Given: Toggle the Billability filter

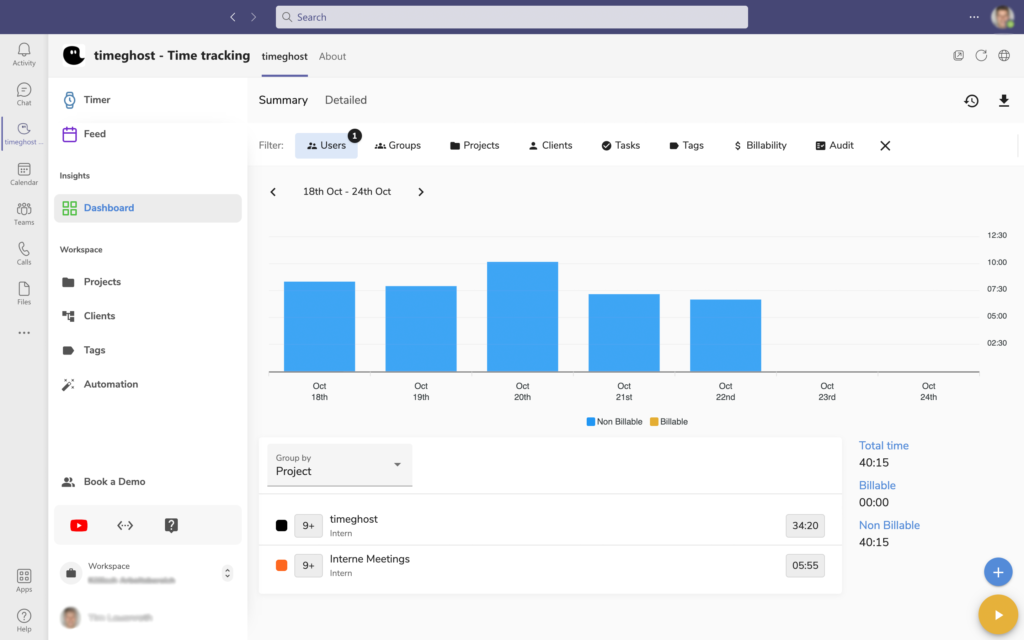Looking at the screenshot, I should pyautogui.click(x=760, y=146).
